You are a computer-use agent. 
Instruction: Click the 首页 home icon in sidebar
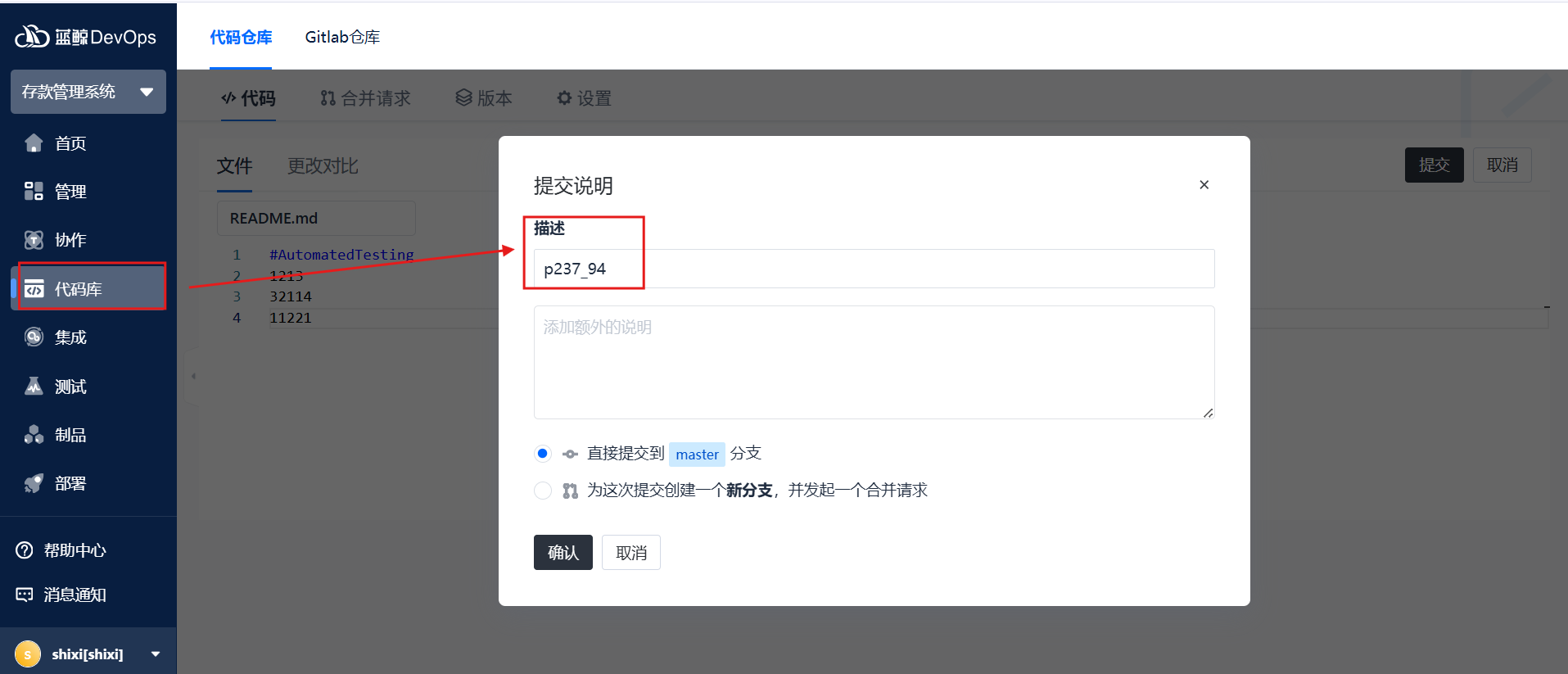point(34,143)
